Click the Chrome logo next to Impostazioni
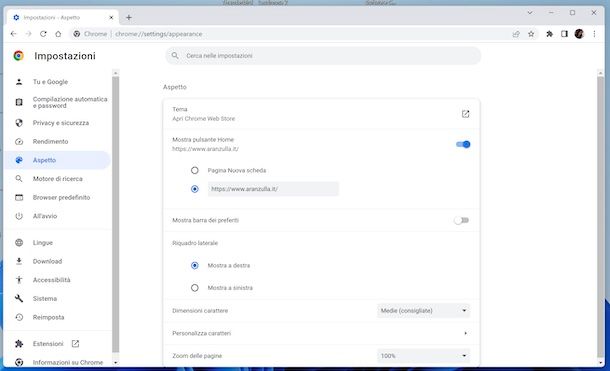The height and width of the screenshot is (371, 610). 18,56
